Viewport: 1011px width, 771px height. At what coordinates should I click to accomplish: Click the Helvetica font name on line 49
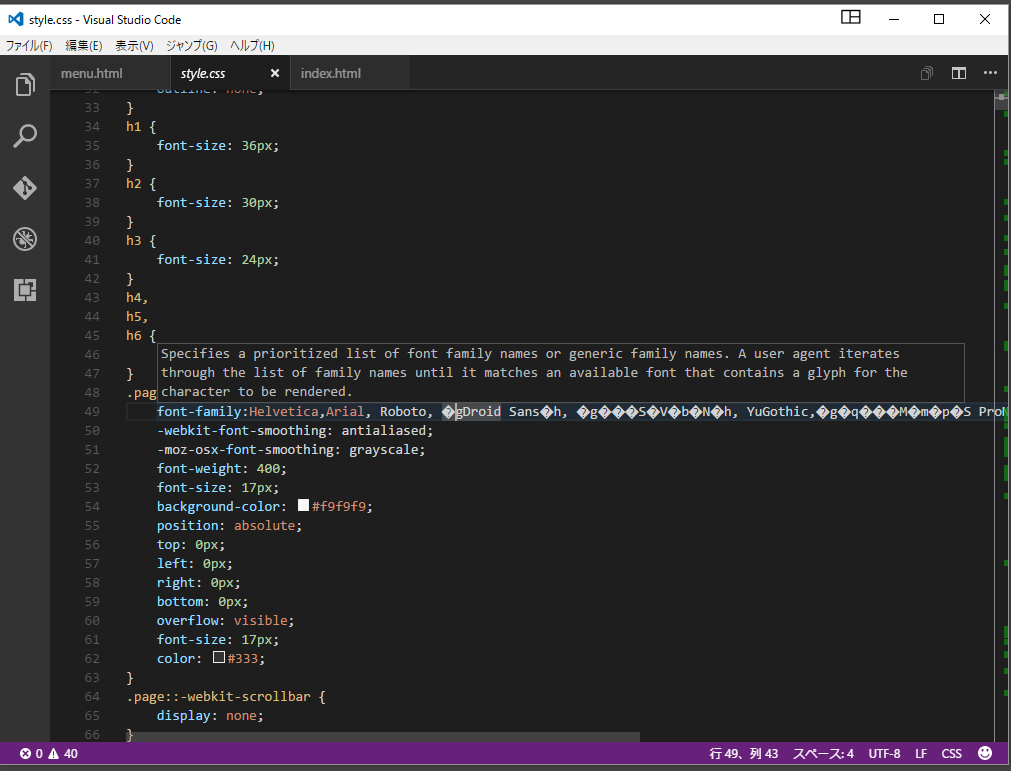point(284,411)
